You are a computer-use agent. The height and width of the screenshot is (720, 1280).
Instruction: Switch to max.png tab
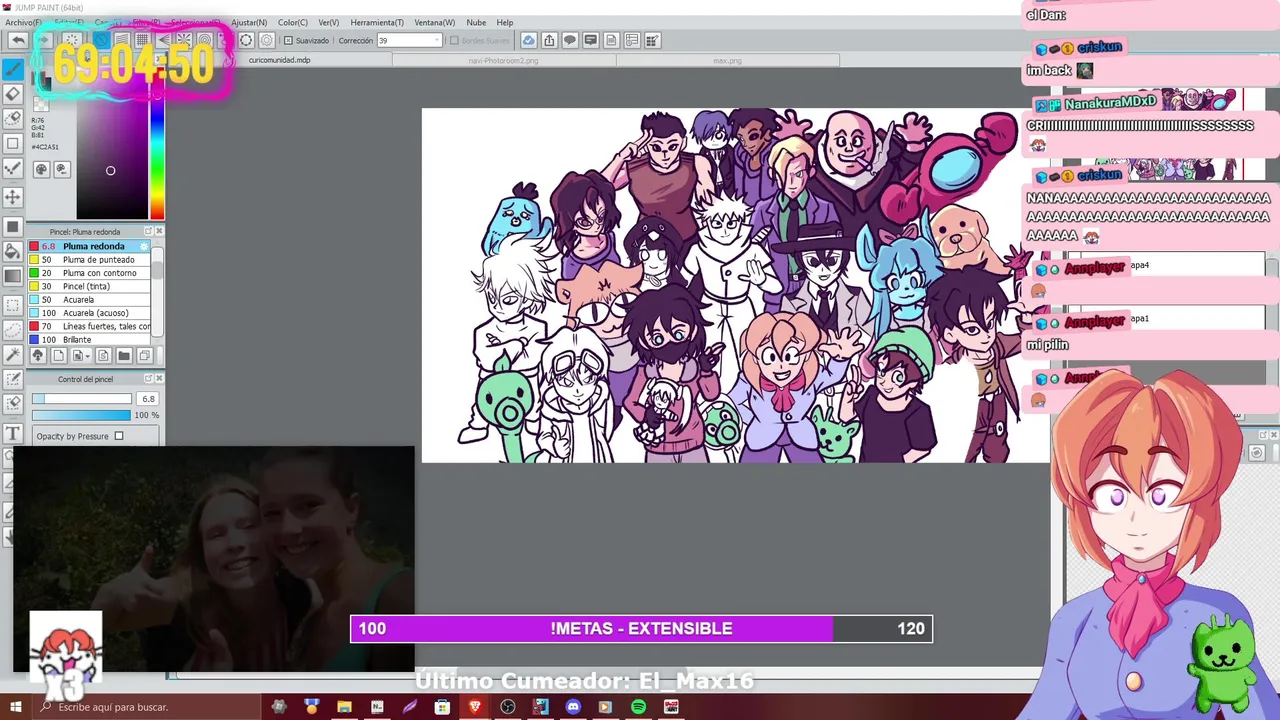point(728,60)
